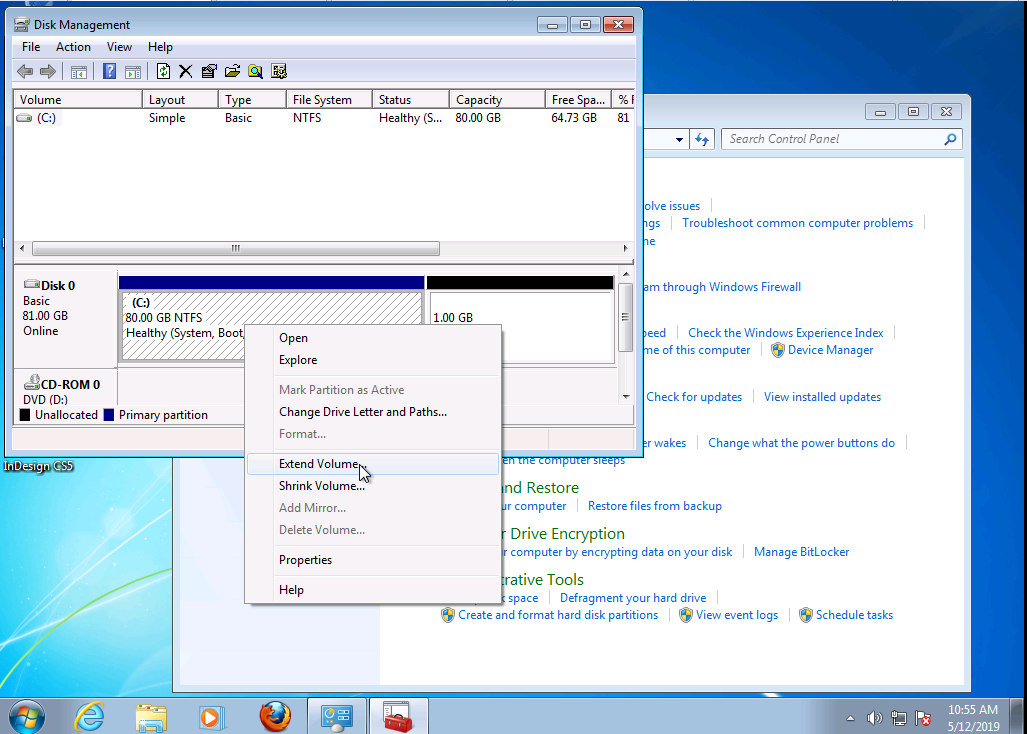The height and width of the screenshot is (734, 1027).
Task: Open Firefox from the taskbar
Action: (274, 716)
